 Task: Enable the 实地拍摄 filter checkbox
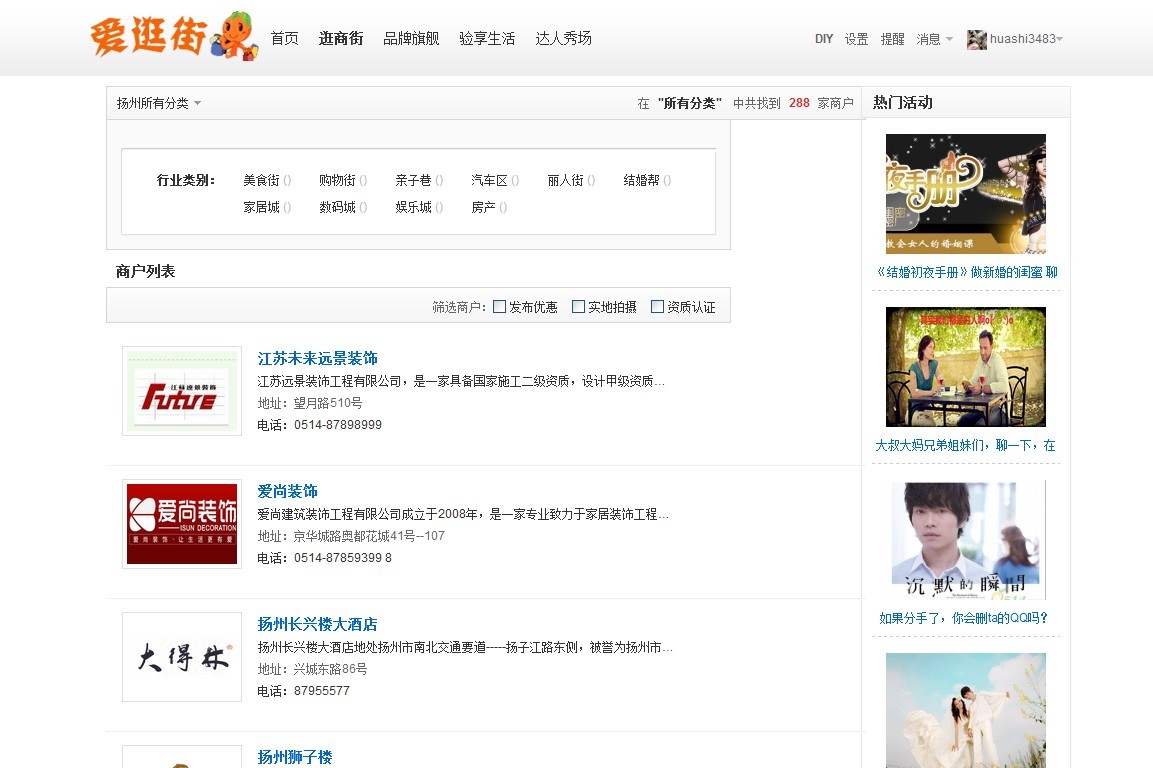pyautogui.click(x=579, y=307)
